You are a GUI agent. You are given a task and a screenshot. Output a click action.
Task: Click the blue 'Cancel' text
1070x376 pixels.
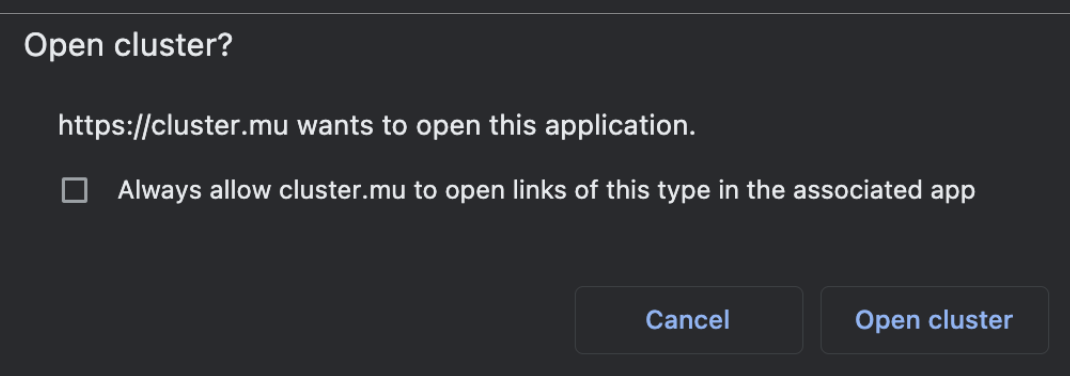(x=688, y=320)
